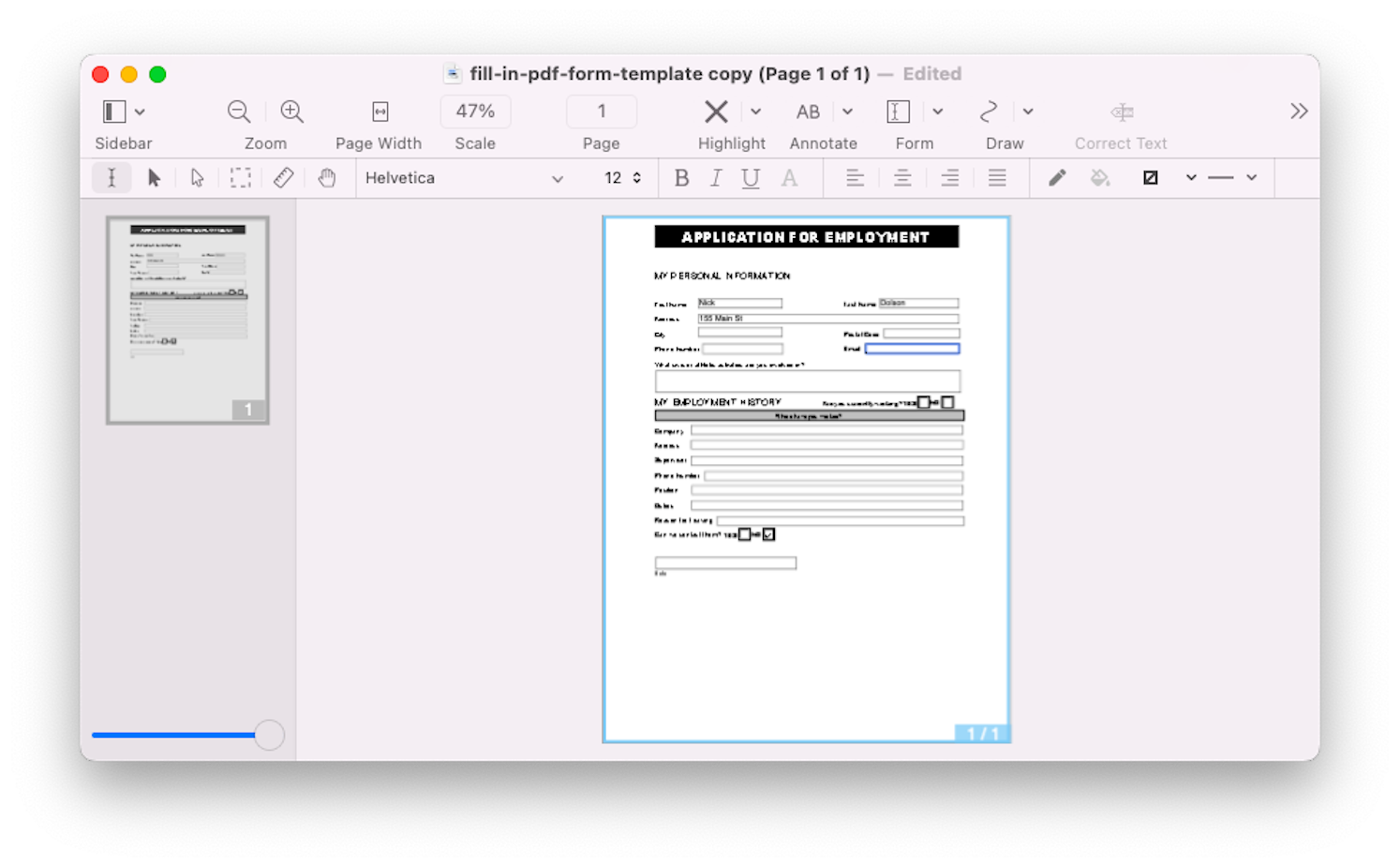The width and height of the screenshot is (1400, 867).
Task: Select the Rectangular Selection tool
Action: [x=241, y=177]
